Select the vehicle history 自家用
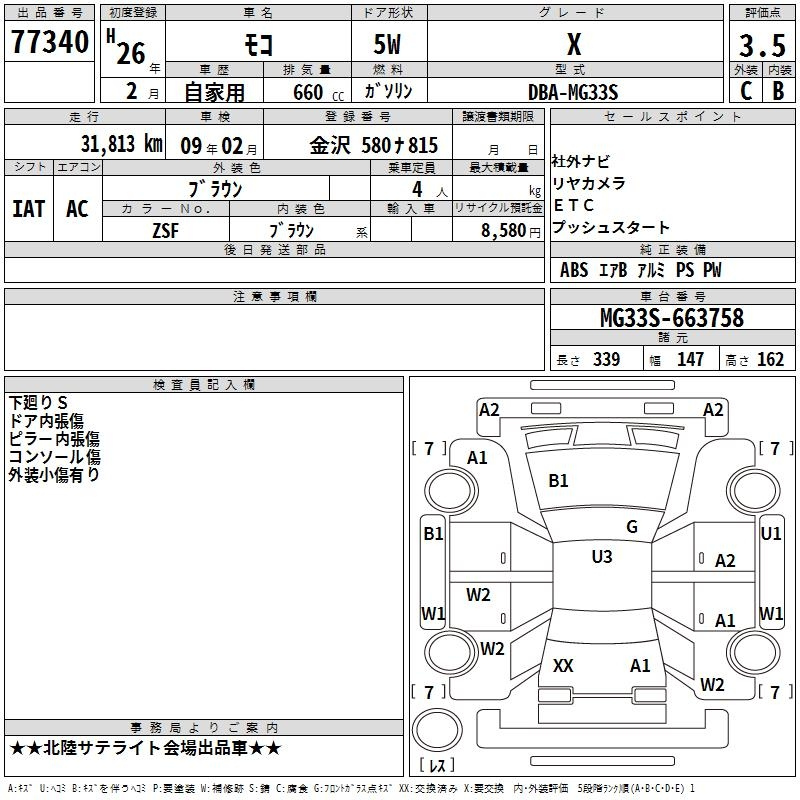 click(214, 92)
